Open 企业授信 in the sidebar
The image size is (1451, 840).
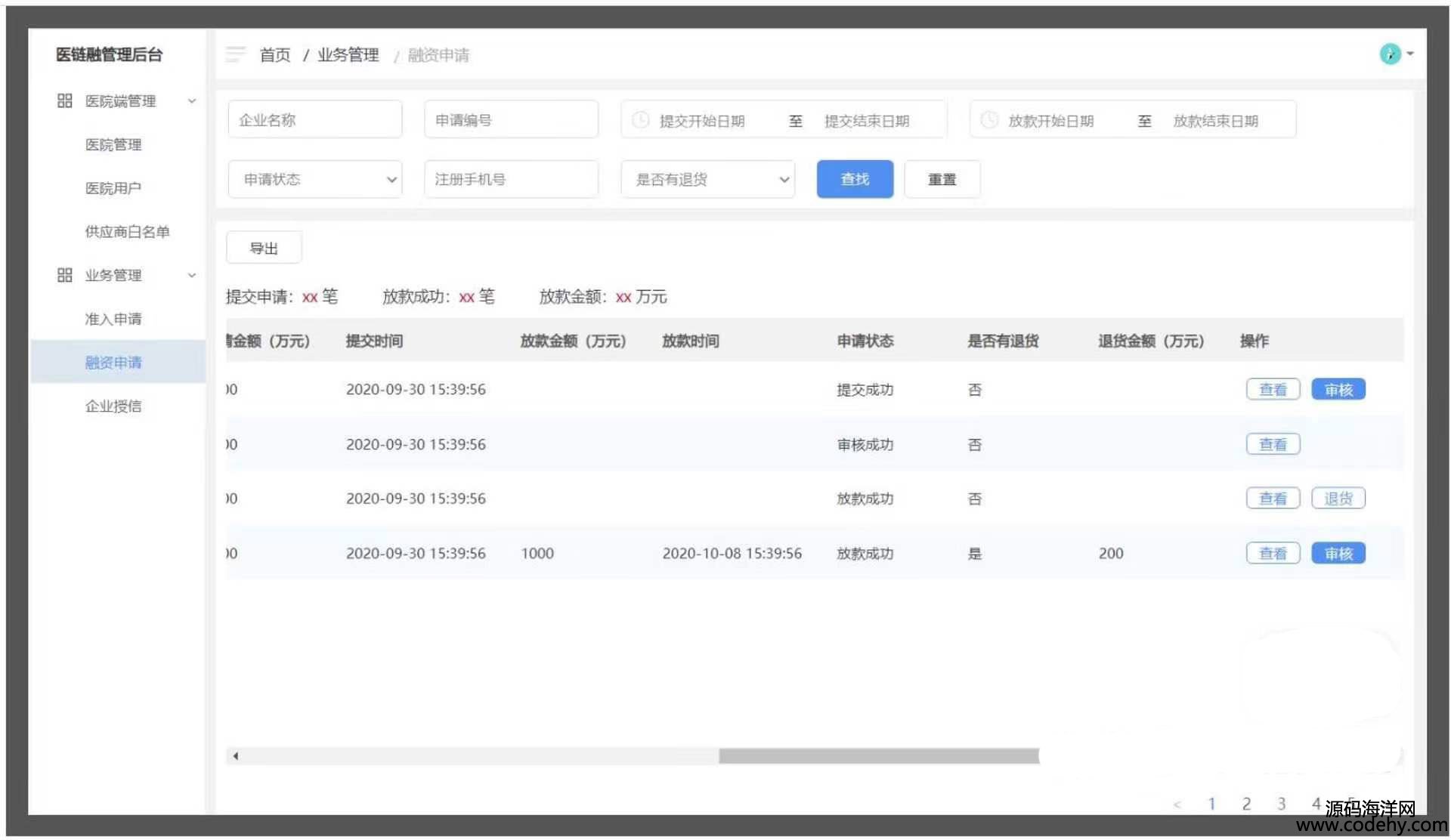(x=113, y=406)
